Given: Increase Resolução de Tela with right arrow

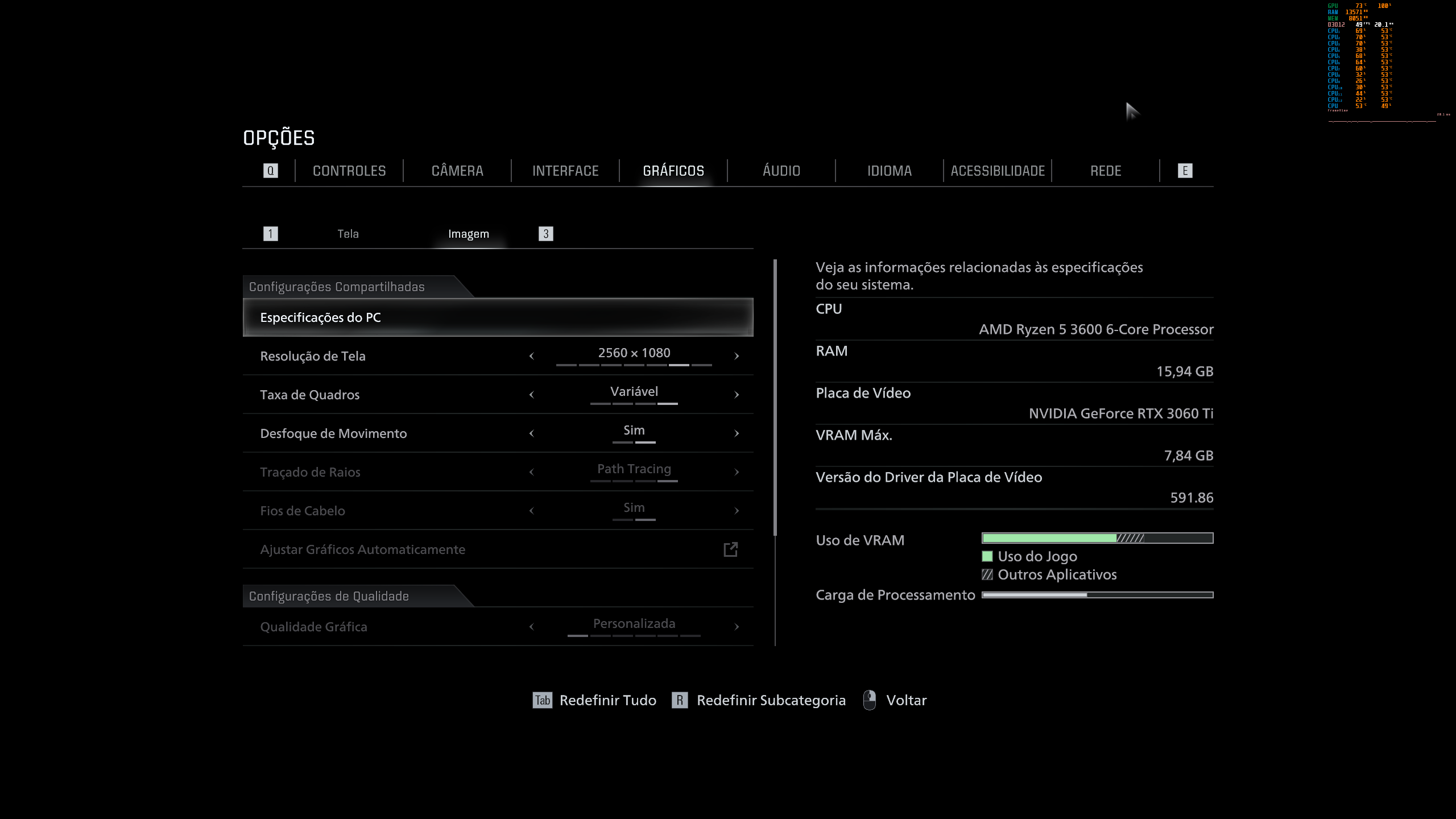Looking at the screenshot, I should [x=737, y=356].
